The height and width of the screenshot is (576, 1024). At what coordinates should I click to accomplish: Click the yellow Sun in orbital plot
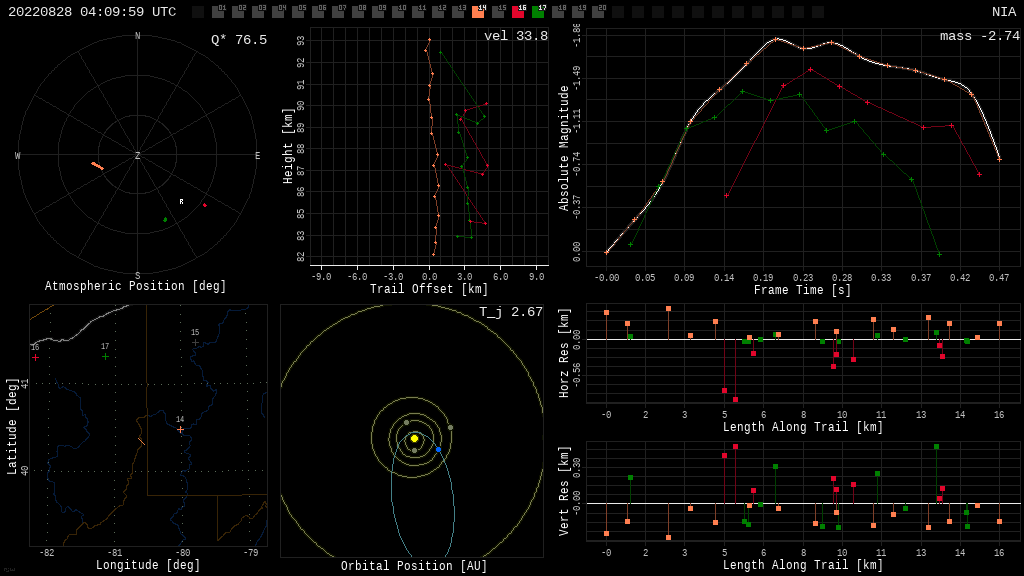[x=414, y=438]
